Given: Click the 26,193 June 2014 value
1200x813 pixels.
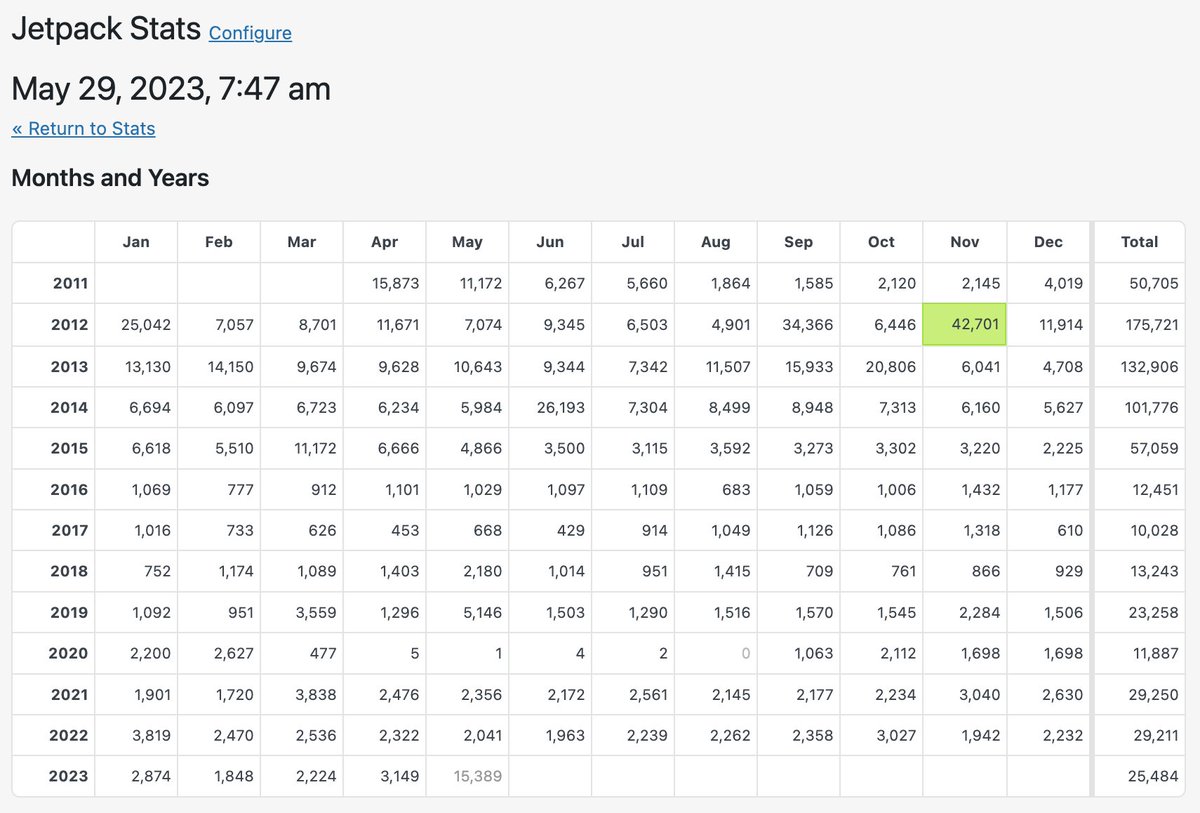Looking at the screenshot, I should point(561,408).
